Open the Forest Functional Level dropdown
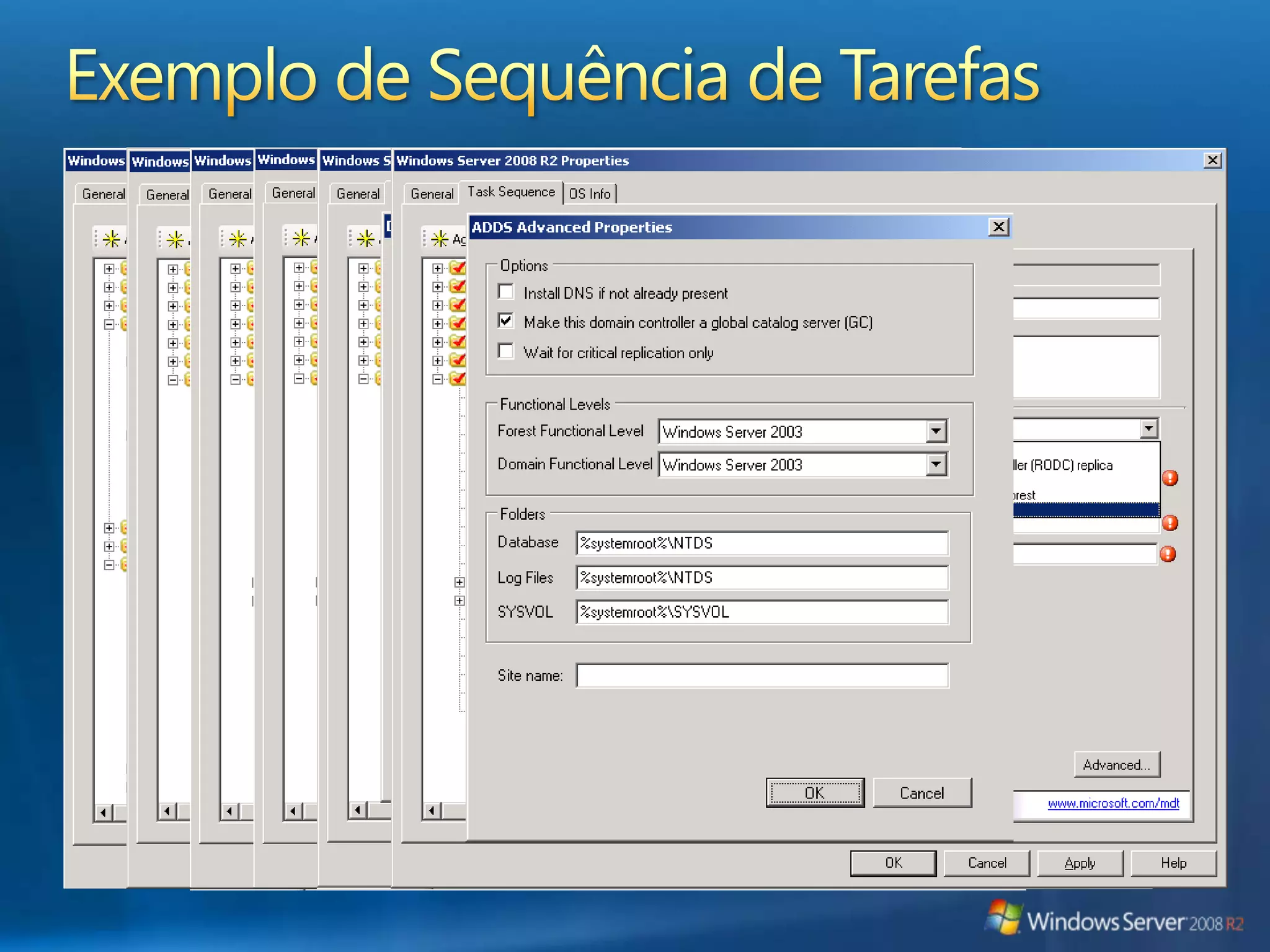 tap(936, 431)
